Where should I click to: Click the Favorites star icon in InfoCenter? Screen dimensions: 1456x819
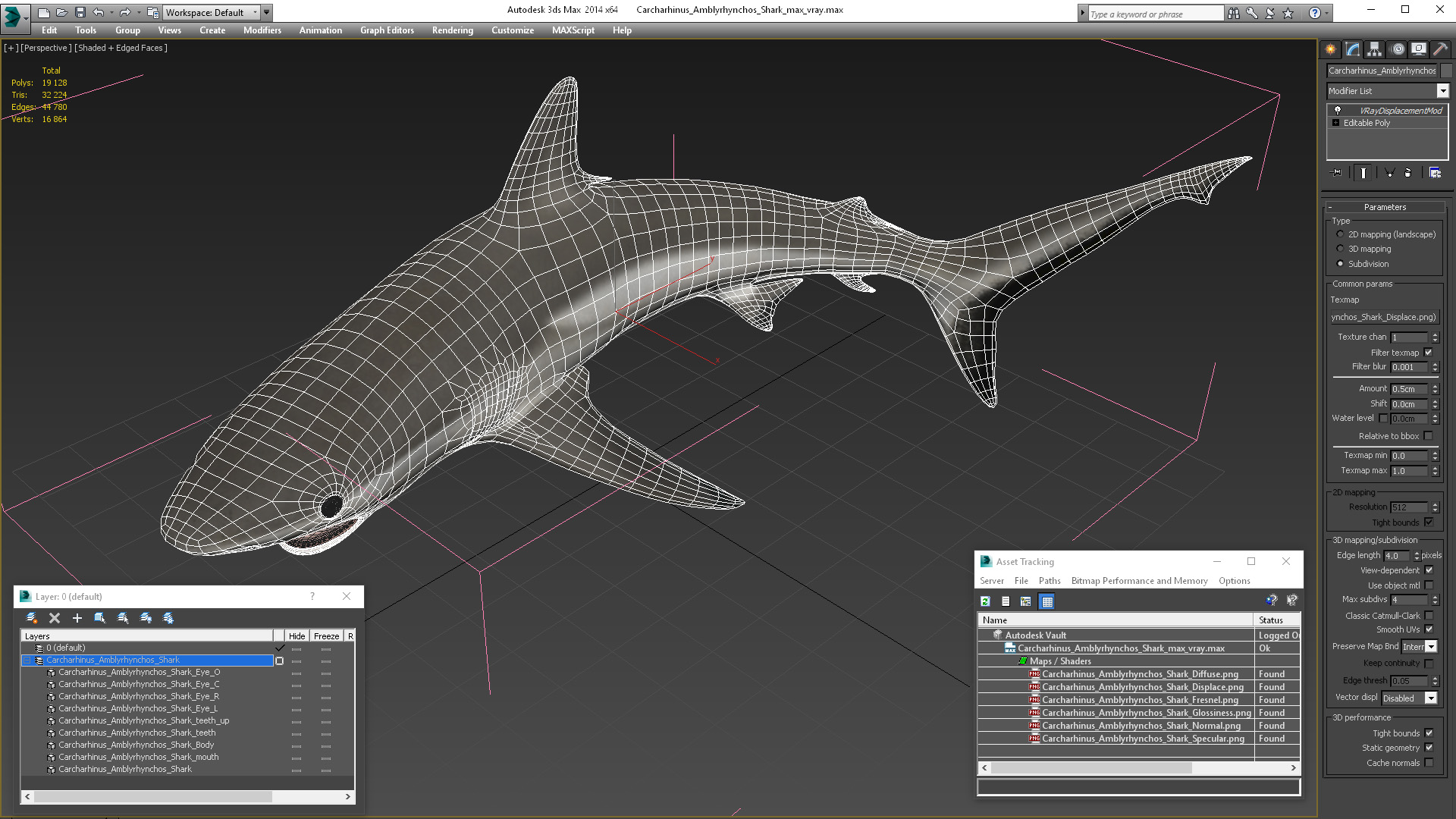pos(1288,13)
